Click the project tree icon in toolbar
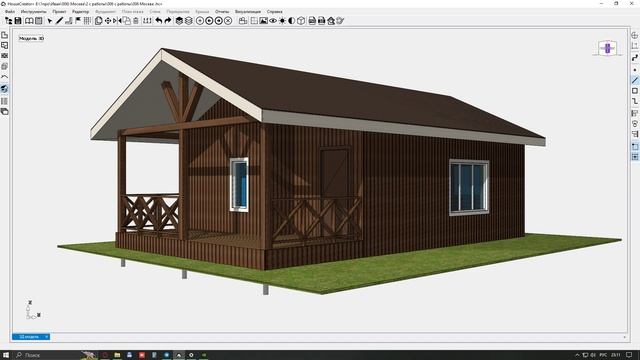640x360 pixels. coord(9,20)
